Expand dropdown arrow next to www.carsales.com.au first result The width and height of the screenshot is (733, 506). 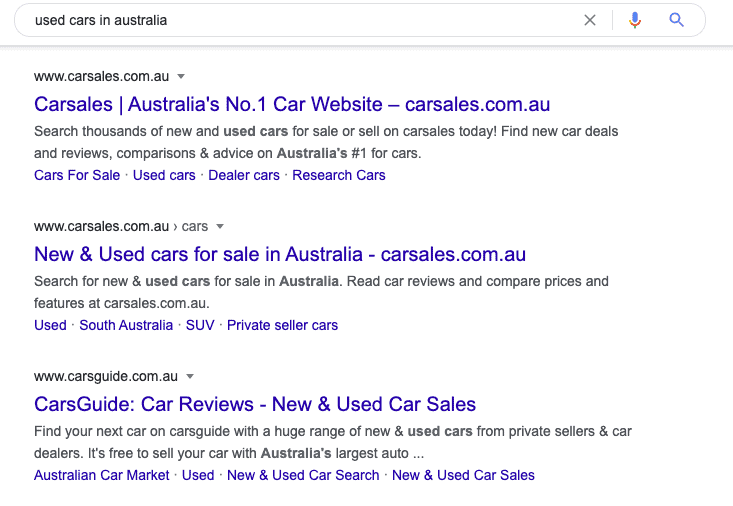pos(181,76)
